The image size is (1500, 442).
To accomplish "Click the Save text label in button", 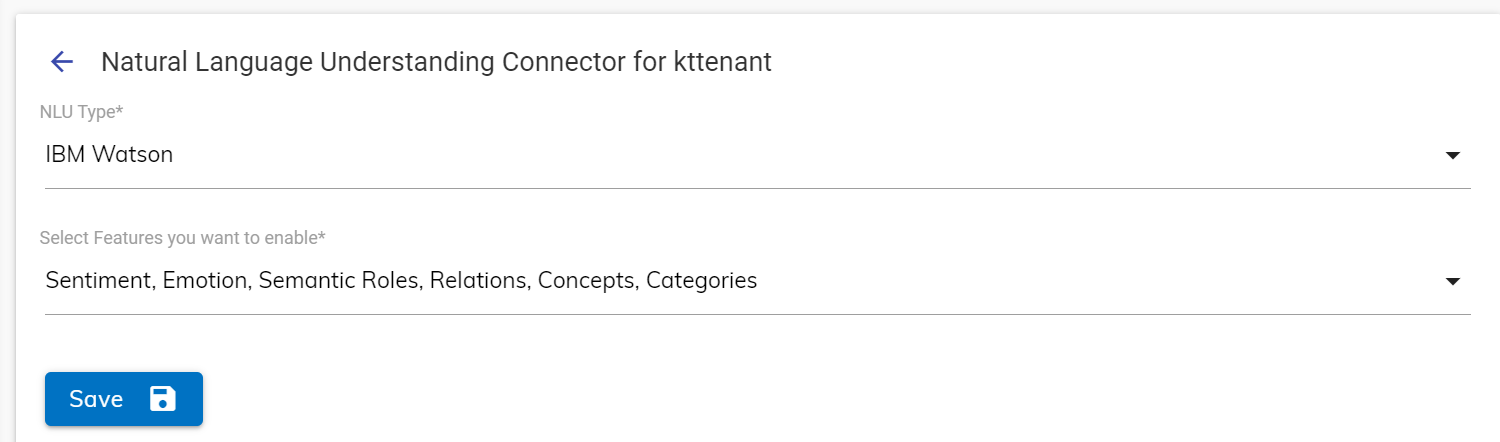I will [x=96, y=399].
